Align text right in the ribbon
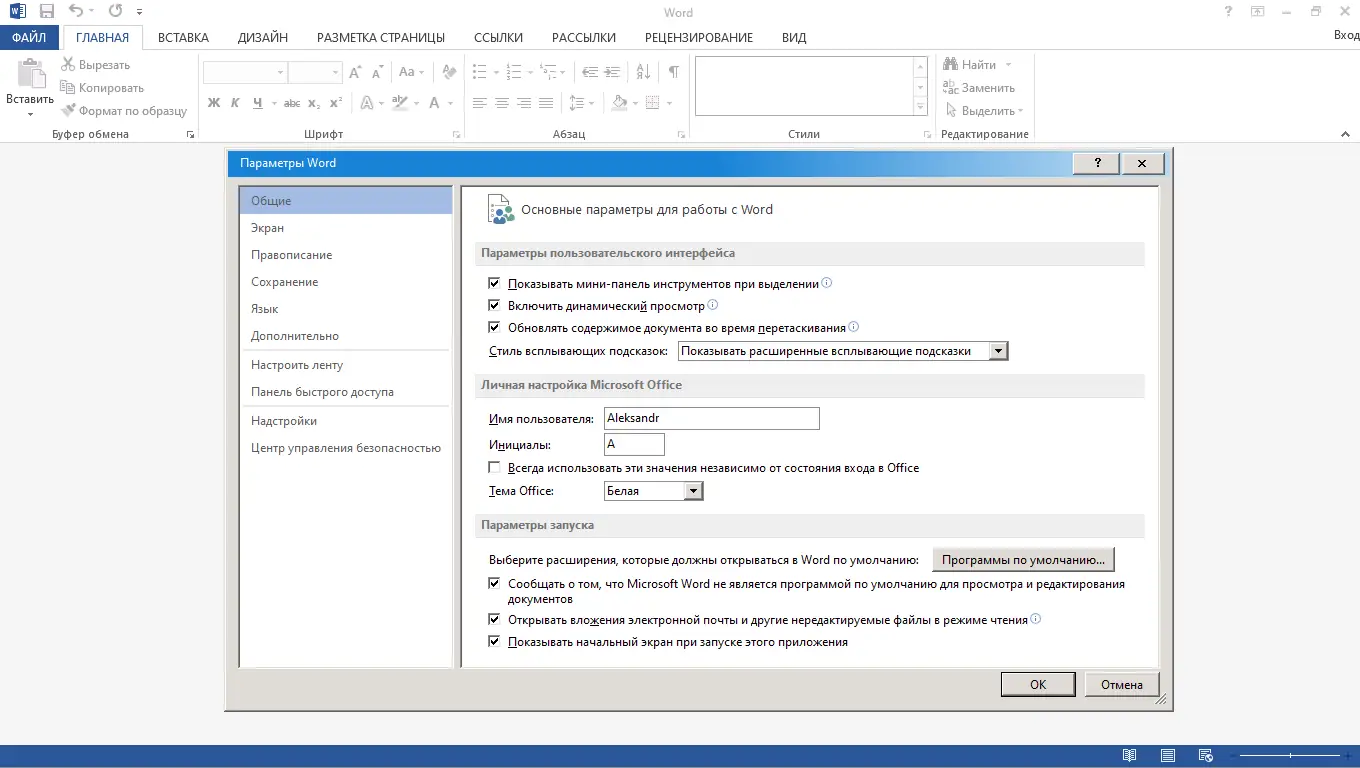Screen dimensions: 1360x768 coord(524,103)
